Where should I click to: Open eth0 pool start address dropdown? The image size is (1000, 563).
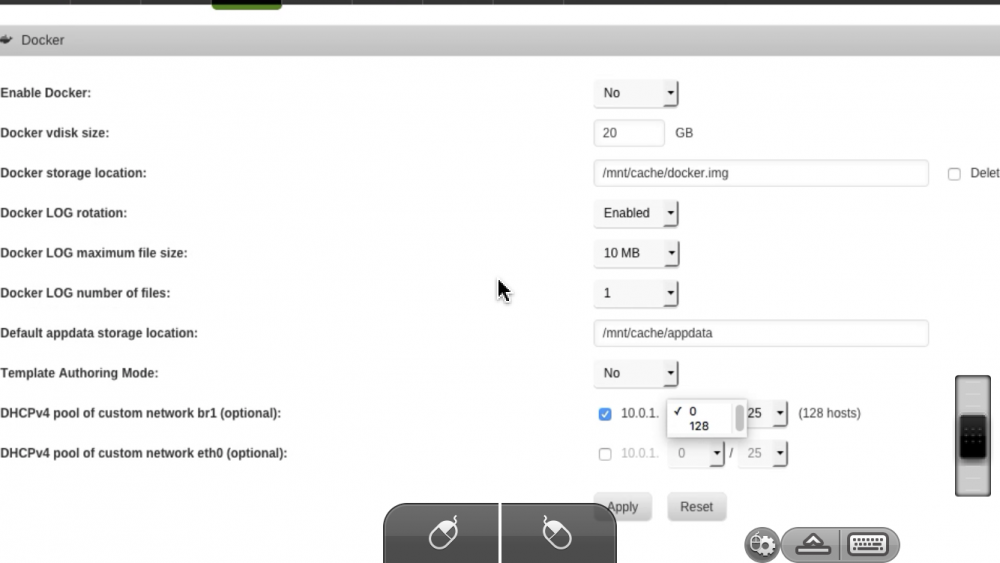[x=696, y=453]
